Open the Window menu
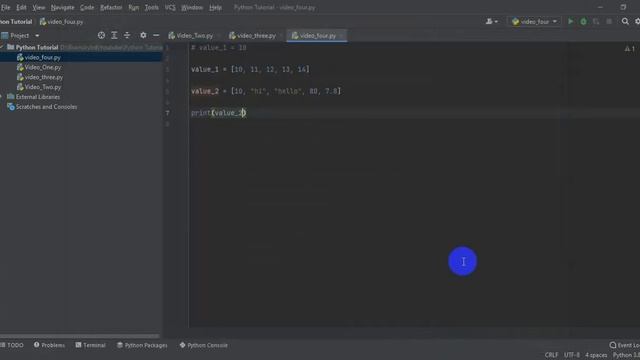Screen dimensions: 640x360 click(192, 7)
